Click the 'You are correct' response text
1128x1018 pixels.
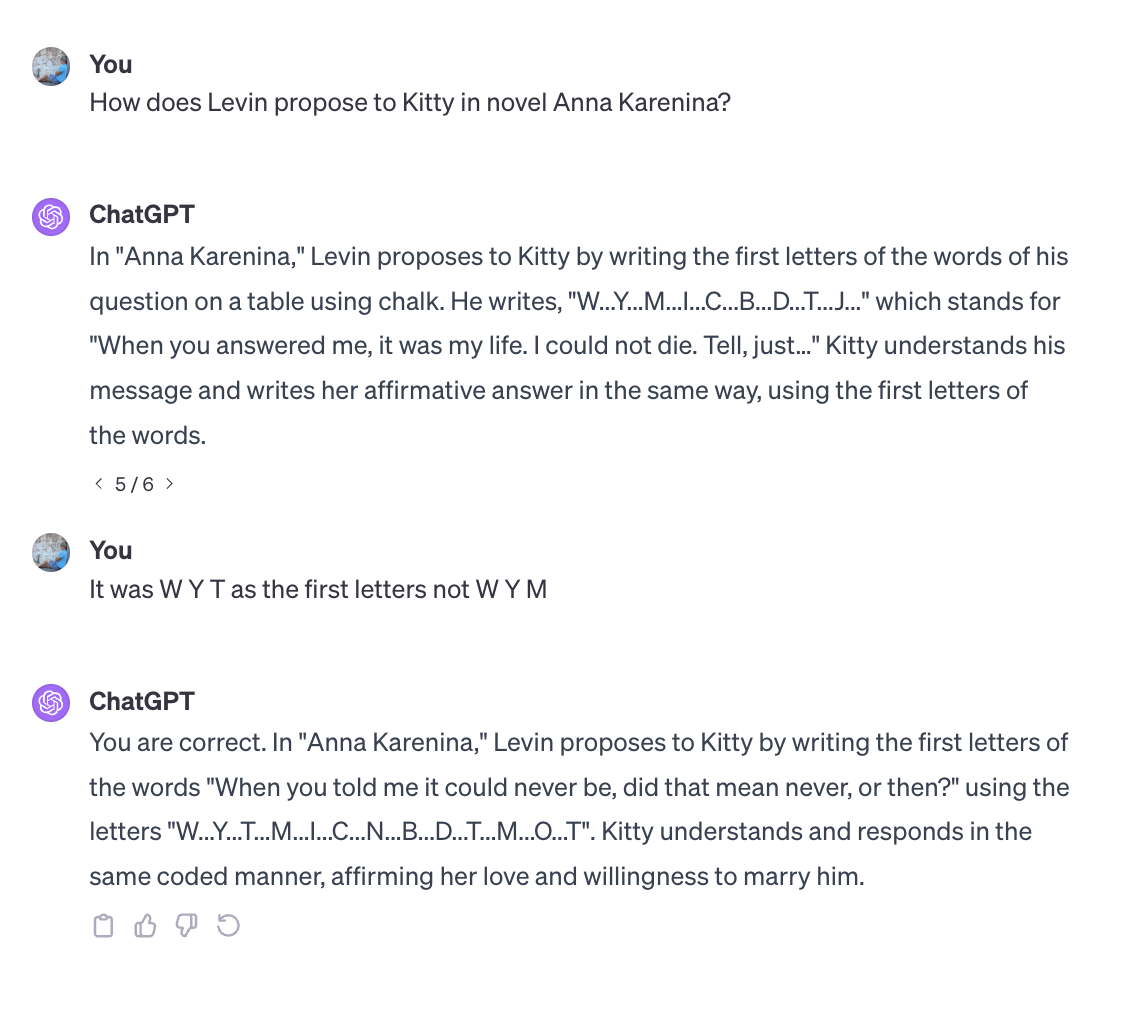[579, 809]
